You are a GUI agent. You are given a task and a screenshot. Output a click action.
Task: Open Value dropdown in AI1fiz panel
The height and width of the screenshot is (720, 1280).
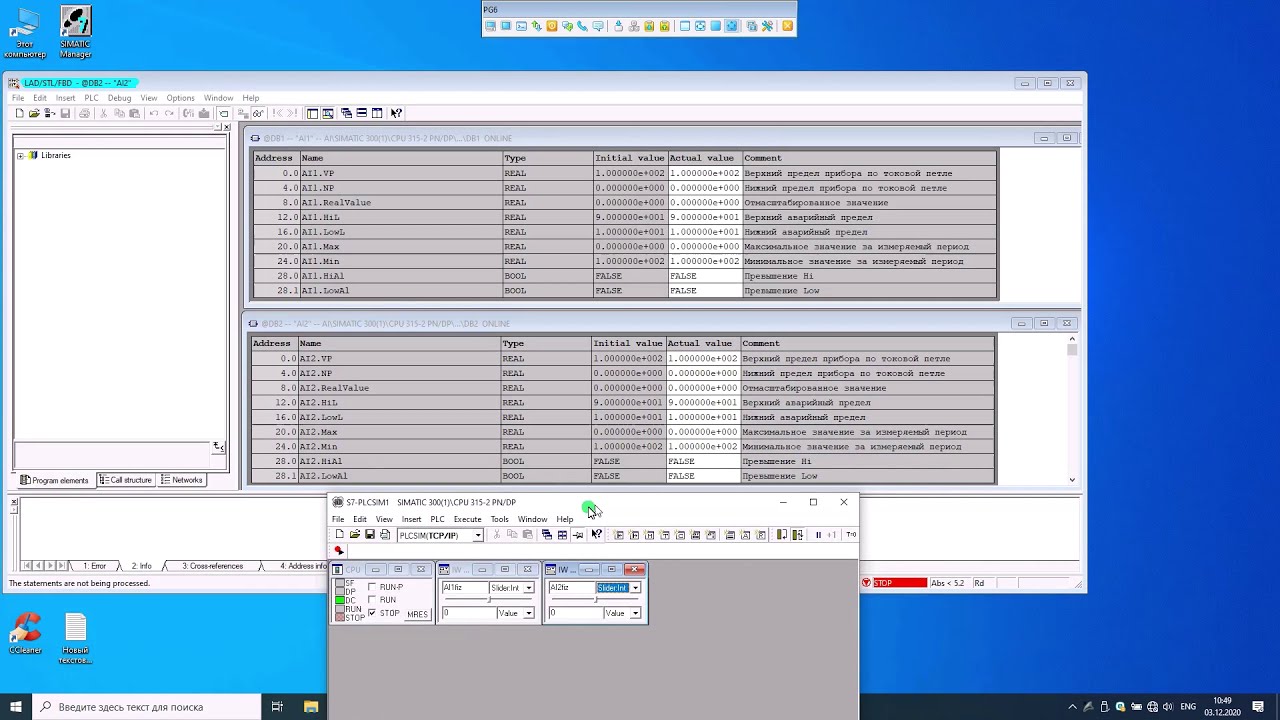528,613
